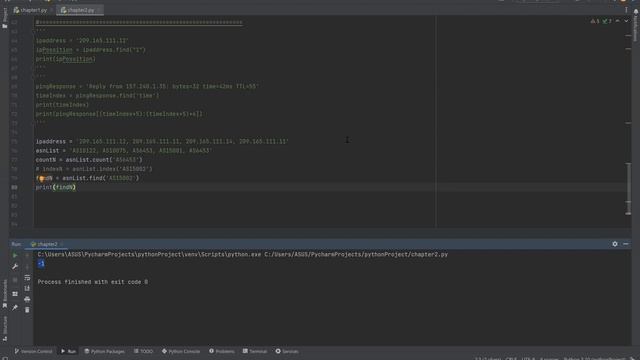Go to previous highlighted problem arrow

click(618, 21)
